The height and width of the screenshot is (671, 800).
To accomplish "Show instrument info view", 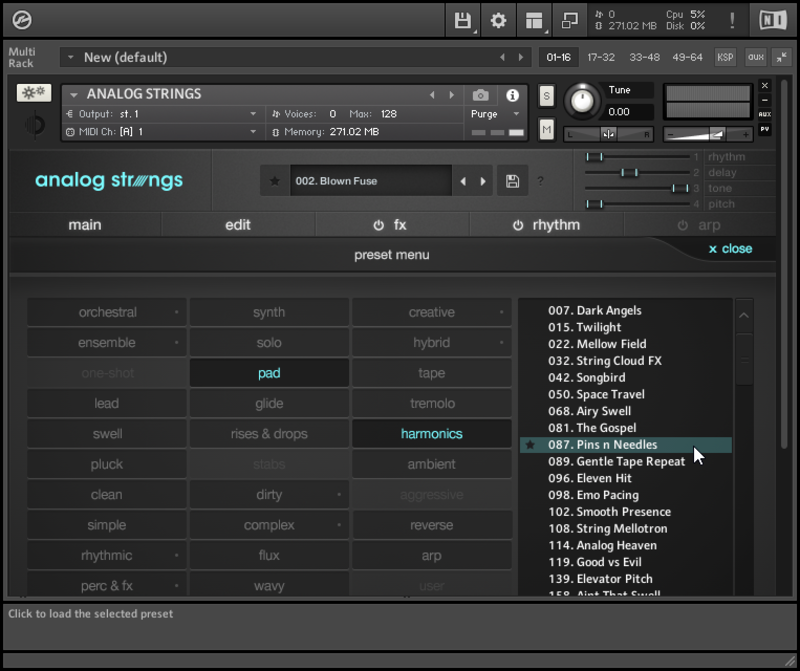I will (x=512, y=95).
